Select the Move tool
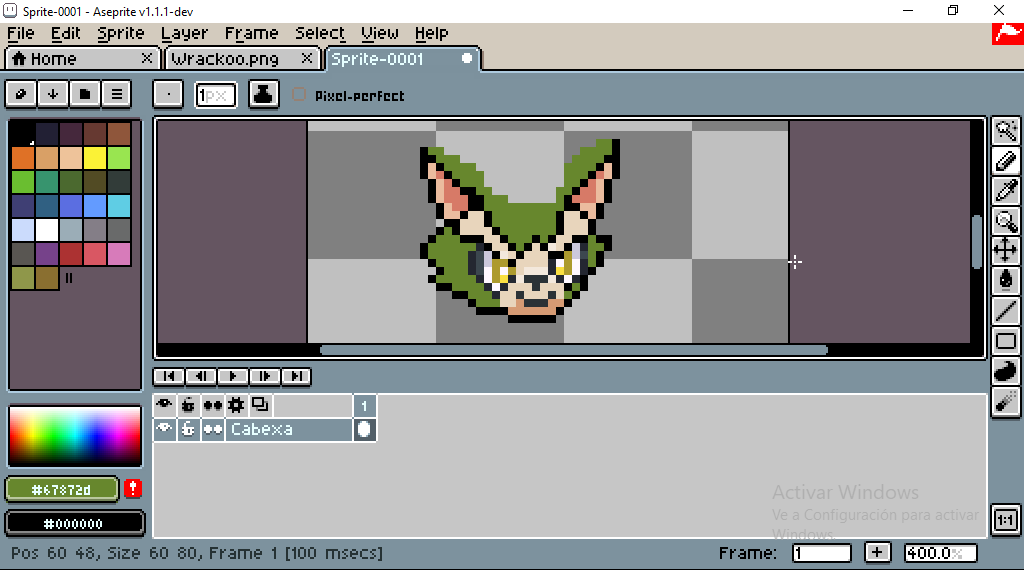The height and width of the screenshot is (570, 1024). (1006, 250)
